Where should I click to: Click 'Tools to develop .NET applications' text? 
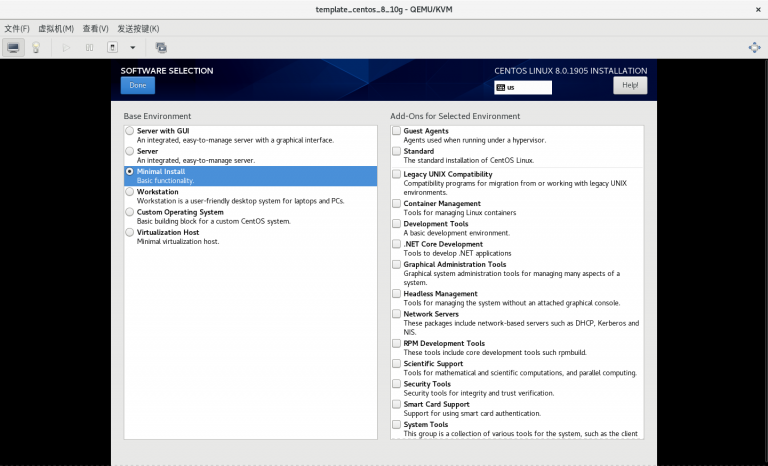coord(457,253)
